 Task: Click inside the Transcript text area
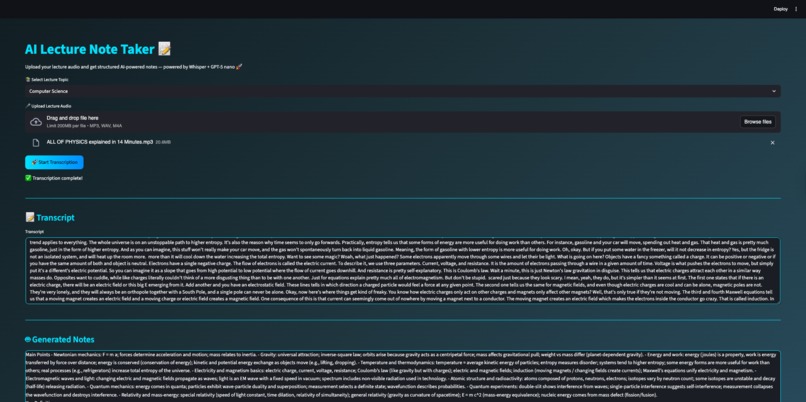coord(402,270)
